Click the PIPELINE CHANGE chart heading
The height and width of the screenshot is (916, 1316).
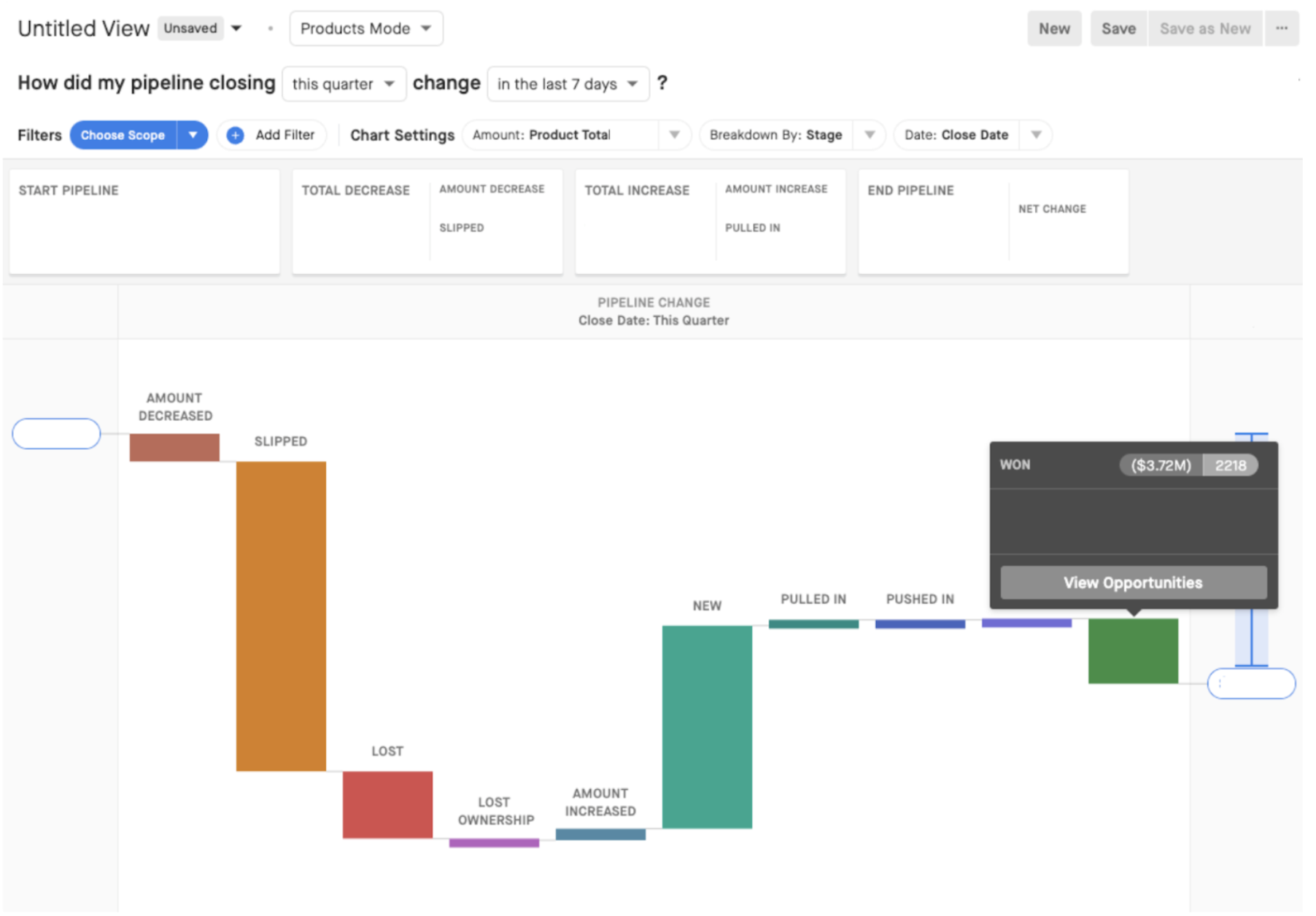tap(654, 302)
